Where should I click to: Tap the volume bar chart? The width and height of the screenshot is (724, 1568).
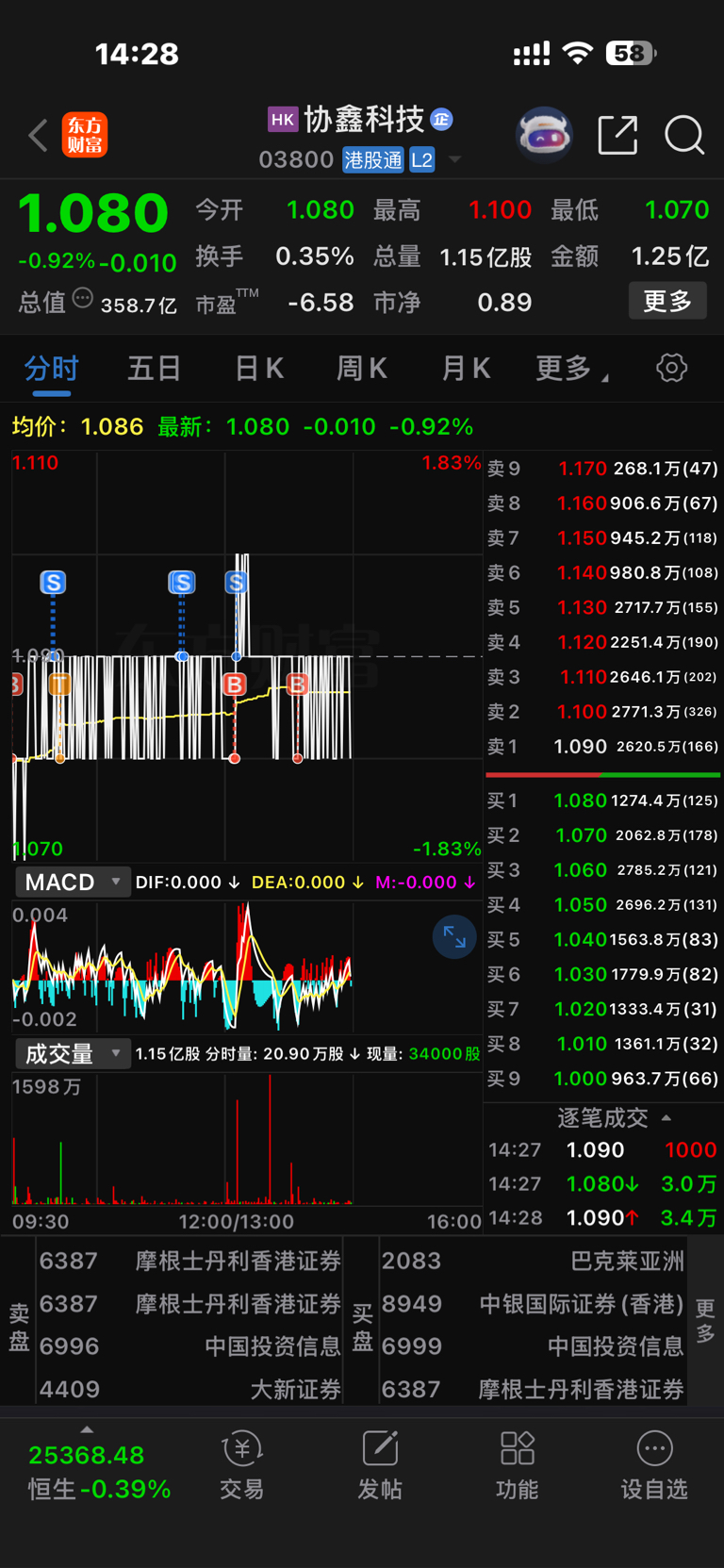(x=247, y=1140)
